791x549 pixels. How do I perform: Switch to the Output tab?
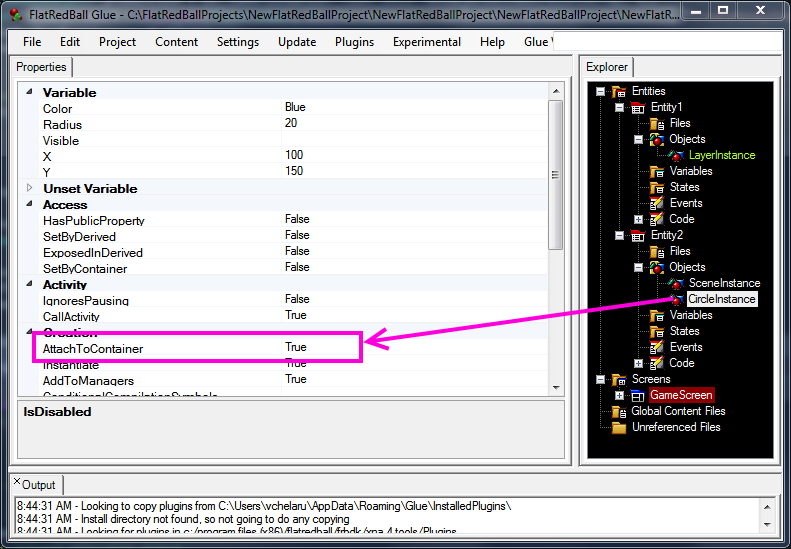pos(39,485)
